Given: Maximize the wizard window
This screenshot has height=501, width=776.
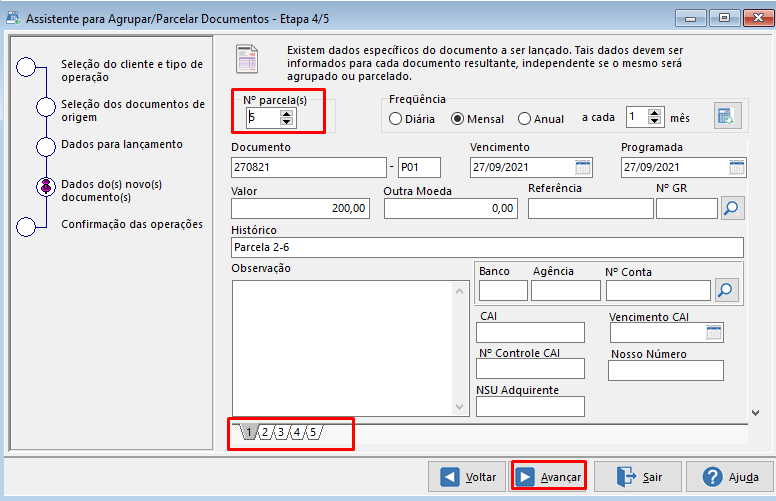Looking at the screenshot, I should (724, 18).
